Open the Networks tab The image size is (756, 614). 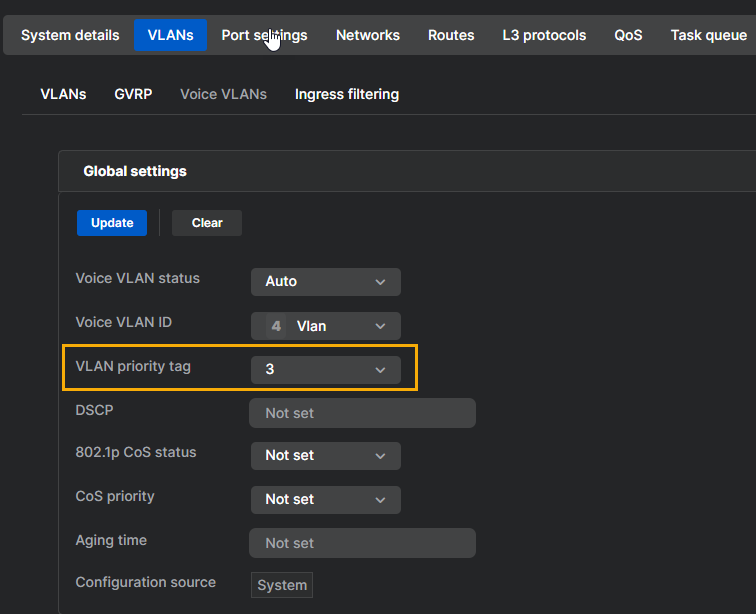click(x=367, y=35)
